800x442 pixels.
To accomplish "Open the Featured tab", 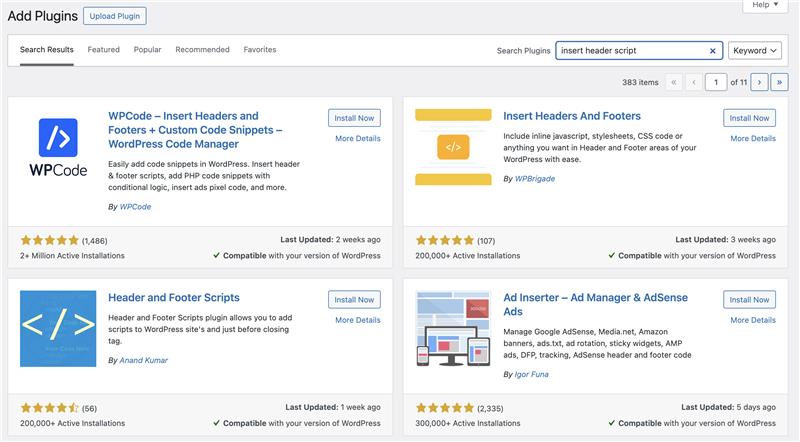I will 104,50.
